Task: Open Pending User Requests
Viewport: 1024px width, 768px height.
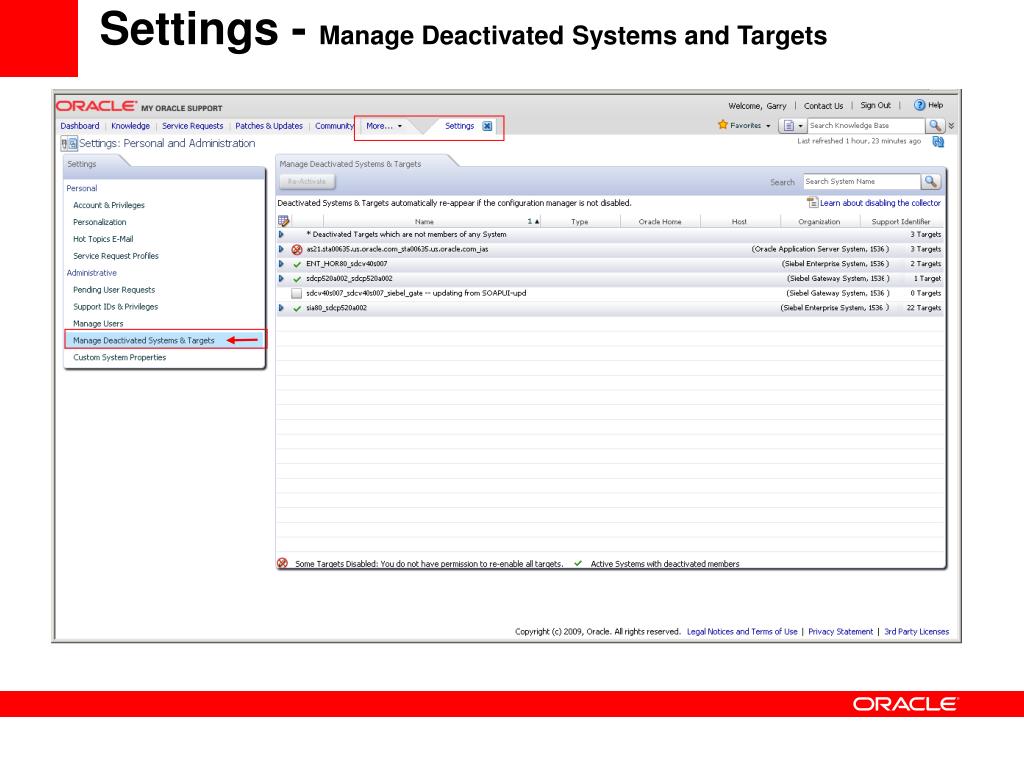Action: tap(114, 290)
